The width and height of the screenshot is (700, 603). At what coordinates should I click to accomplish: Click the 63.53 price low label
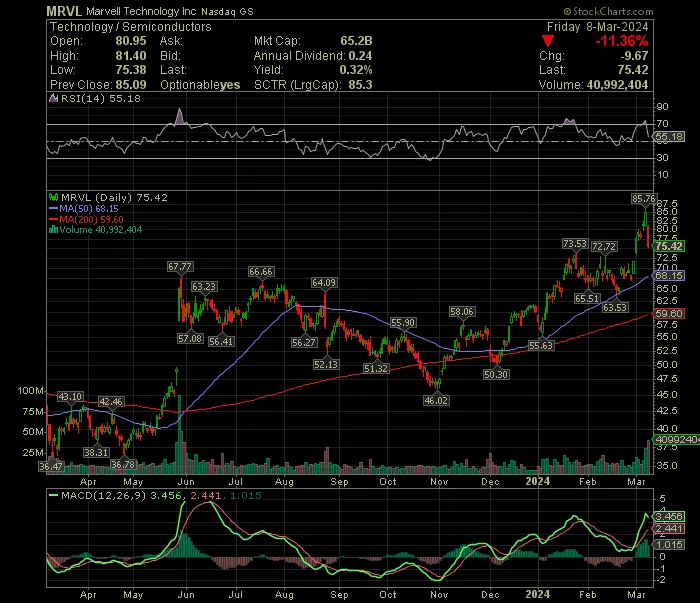615,307
